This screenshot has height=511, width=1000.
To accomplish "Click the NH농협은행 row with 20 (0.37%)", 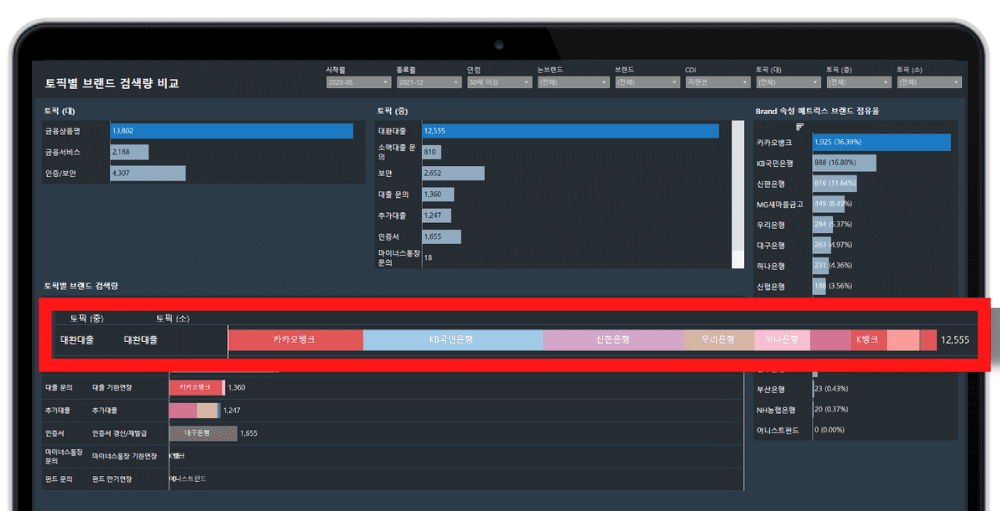I will pos(855,410).
